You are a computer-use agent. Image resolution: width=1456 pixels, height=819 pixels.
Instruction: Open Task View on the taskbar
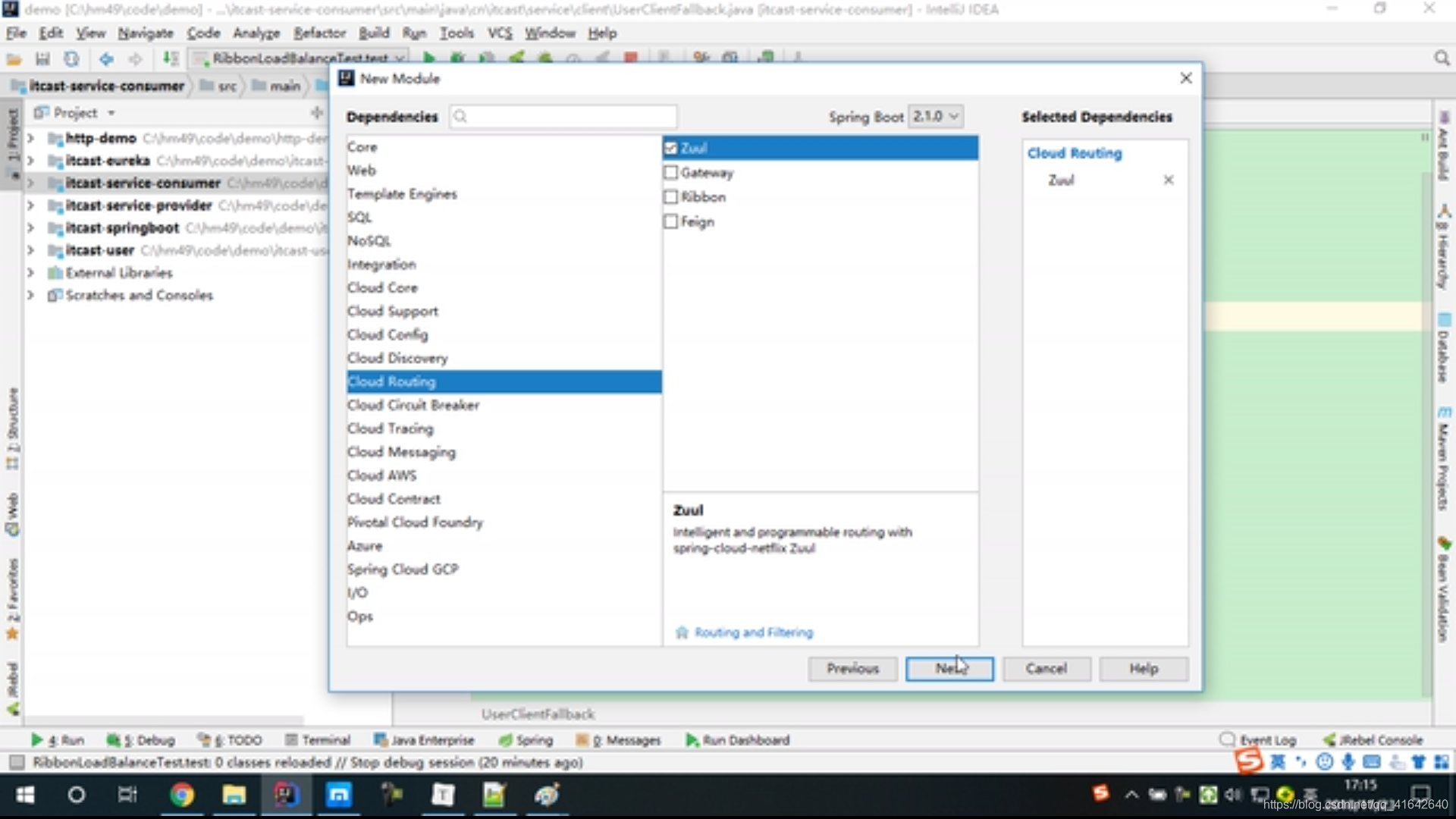[127, 795]
